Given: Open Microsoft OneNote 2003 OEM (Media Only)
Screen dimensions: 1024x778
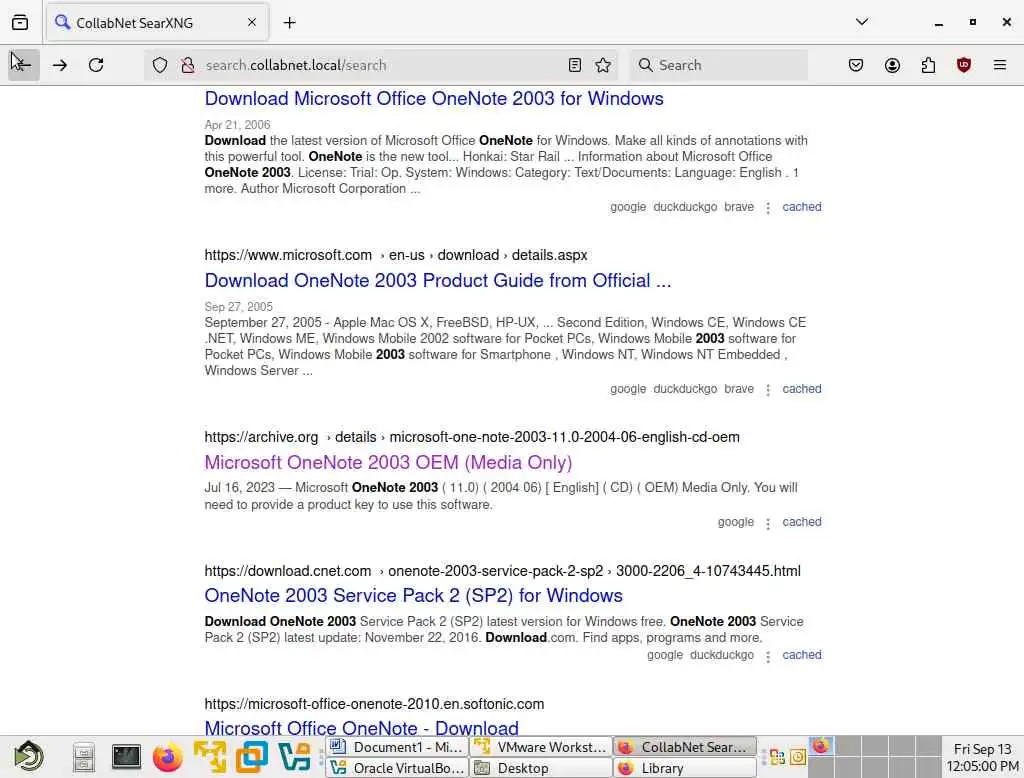Looking at the screenshot, I should point(388,462).
